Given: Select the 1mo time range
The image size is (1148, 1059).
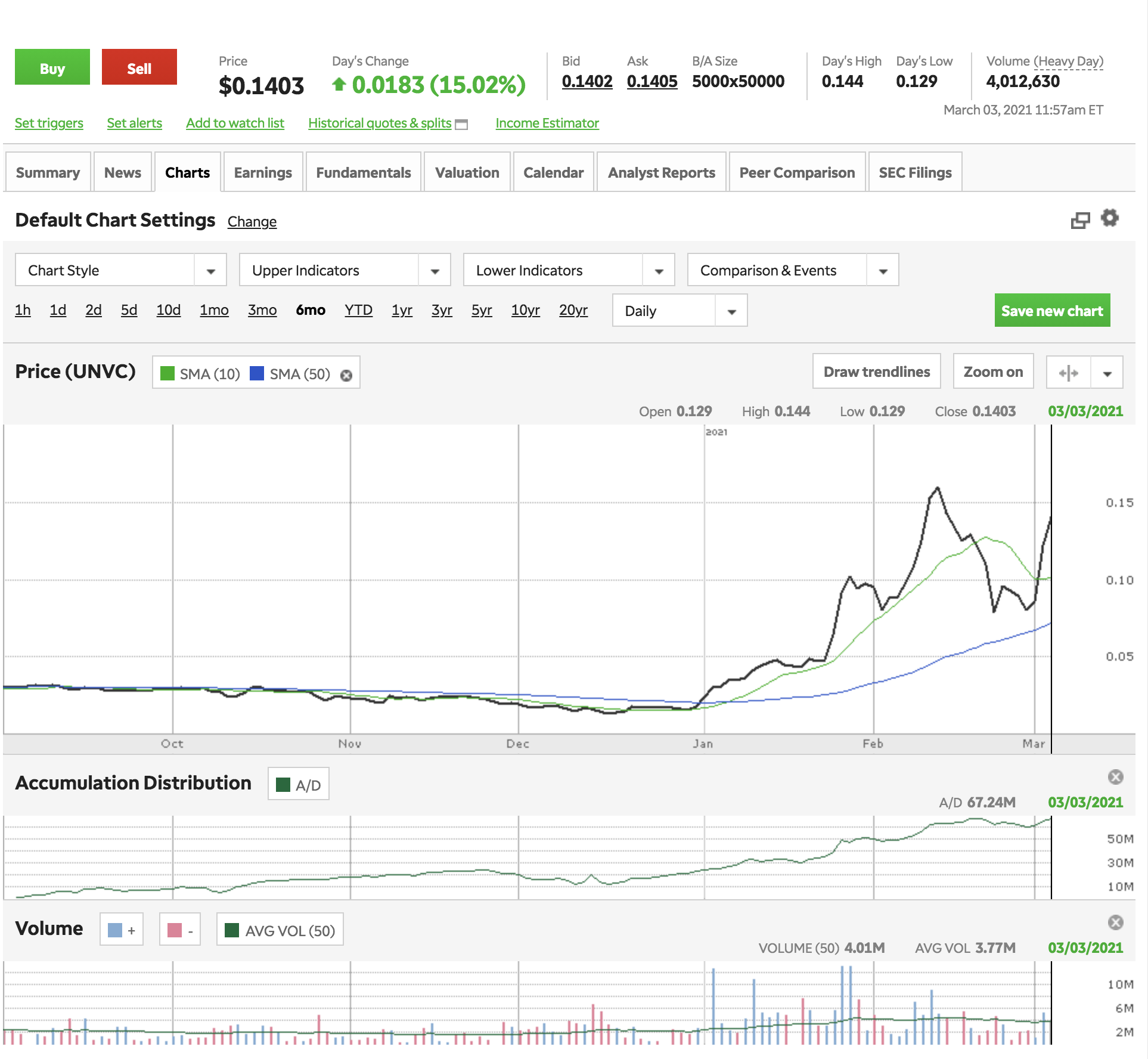Looking at the screenshot, I should [x=214, y=310].
